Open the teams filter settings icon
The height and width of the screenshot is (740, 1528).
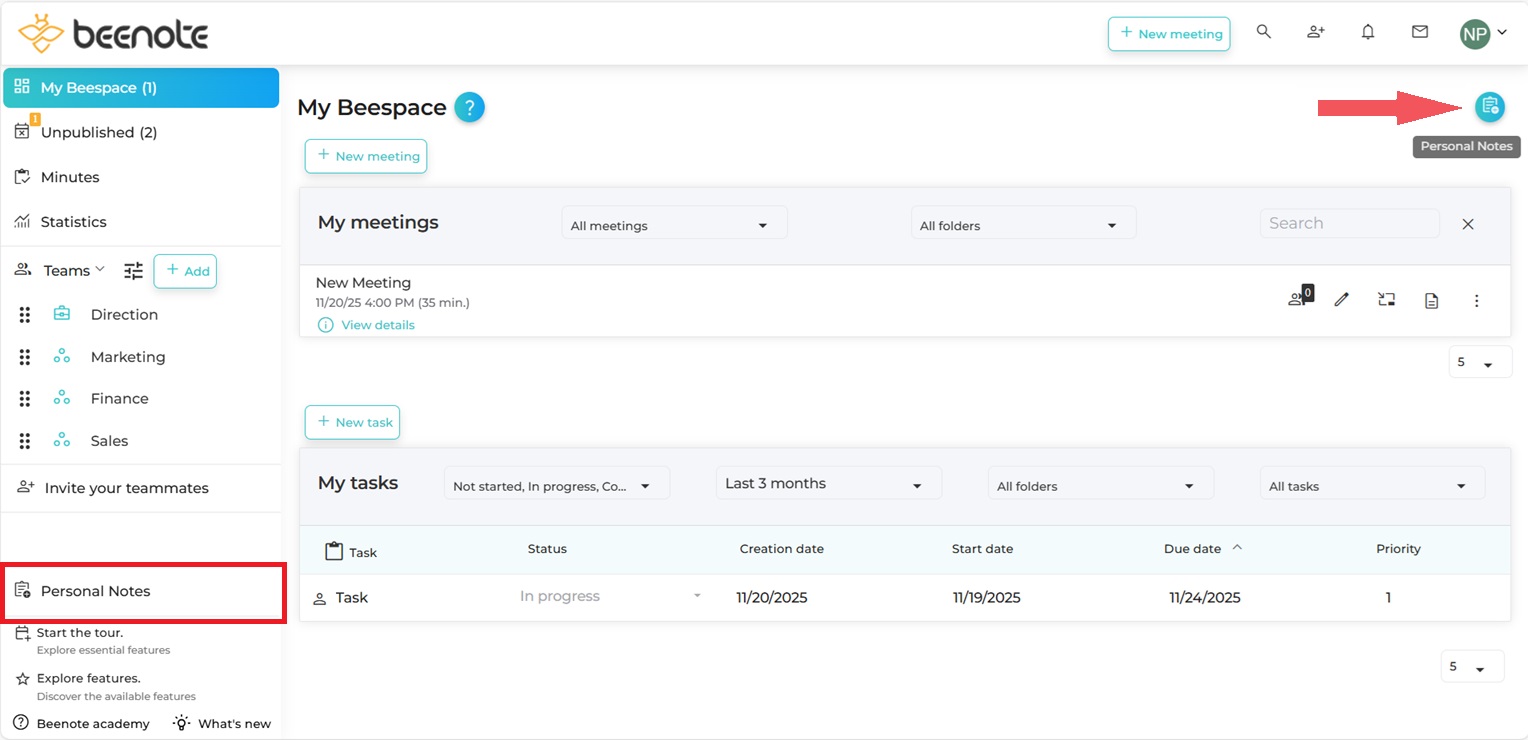(133, 270)
